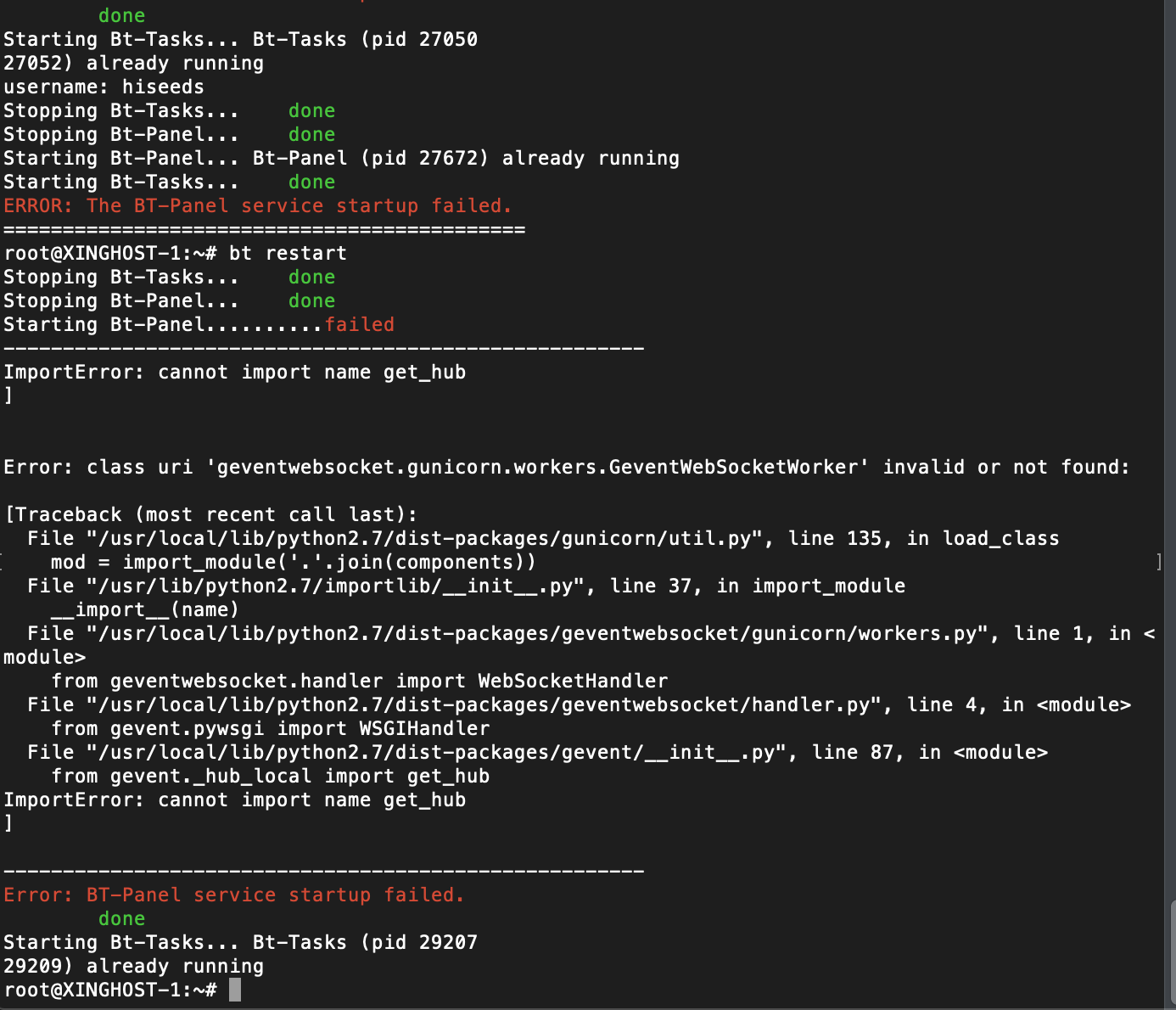
Task: Click the last 'ImportError: cannot import name get_hub' line
Action: (235, 800)
